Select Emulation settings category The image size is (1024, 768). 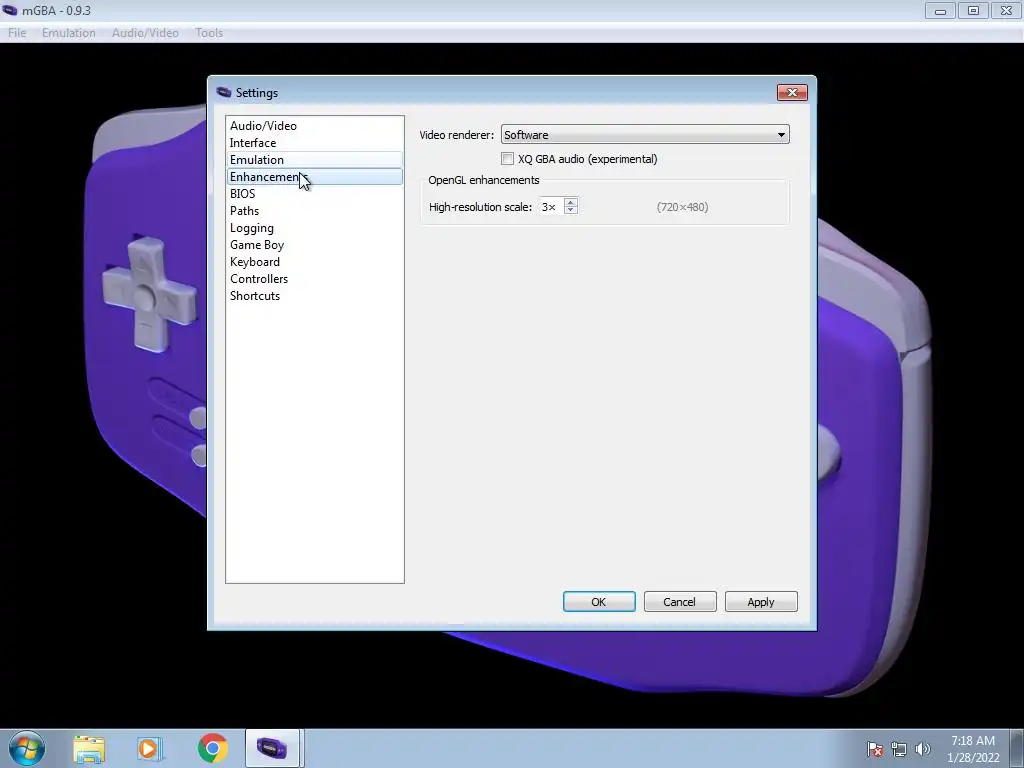pyautogui.click(x=315, y=159)
